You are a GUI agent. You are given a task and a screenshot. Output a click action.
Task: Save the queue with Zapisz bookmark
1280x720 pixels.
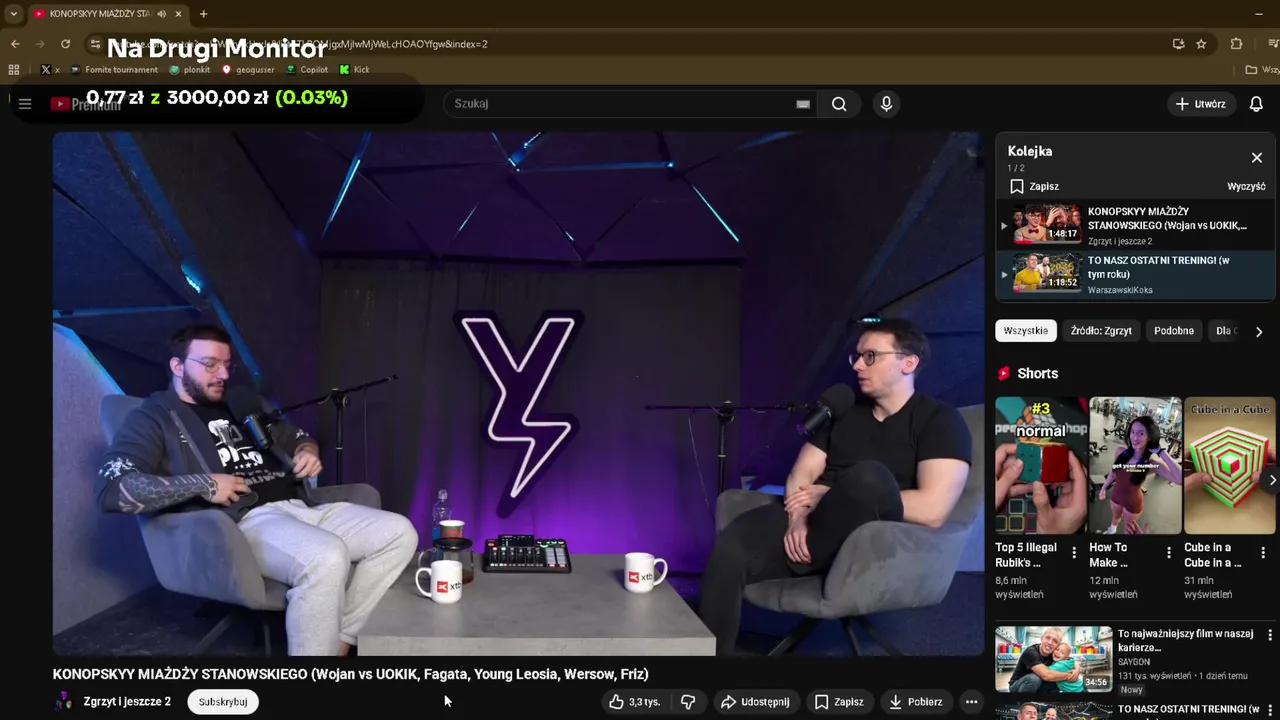(1034, 187)
